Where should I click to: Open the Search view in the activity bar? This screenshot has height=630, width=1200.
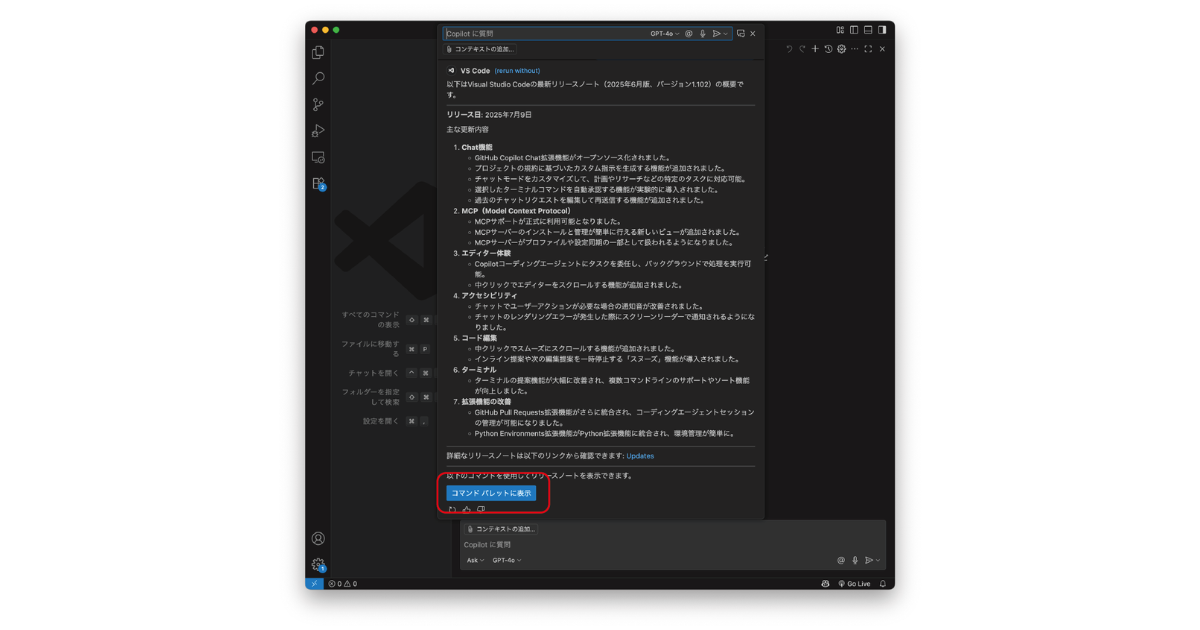coord(318,78)
